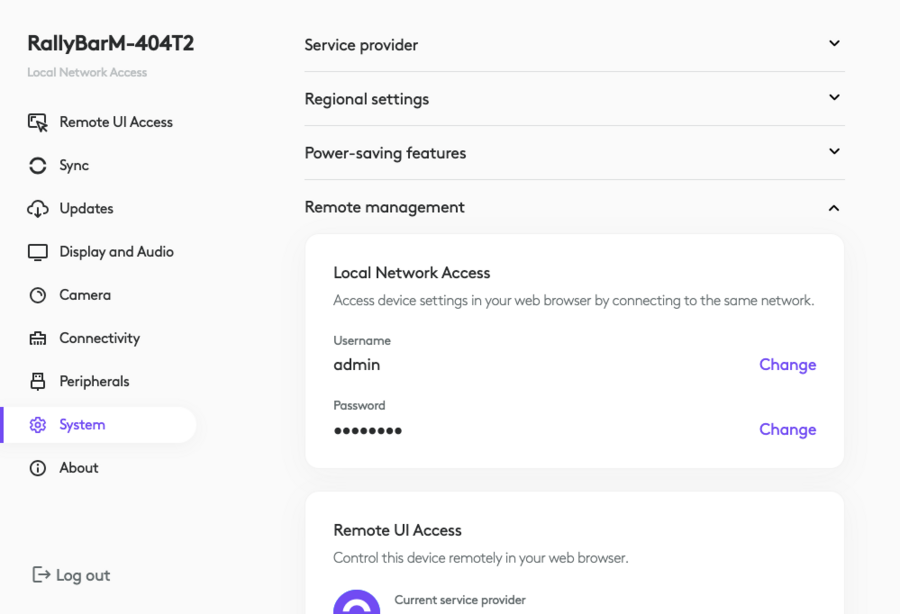Click the Password field label
900x614 pixels.
click(x=359, y=406)
